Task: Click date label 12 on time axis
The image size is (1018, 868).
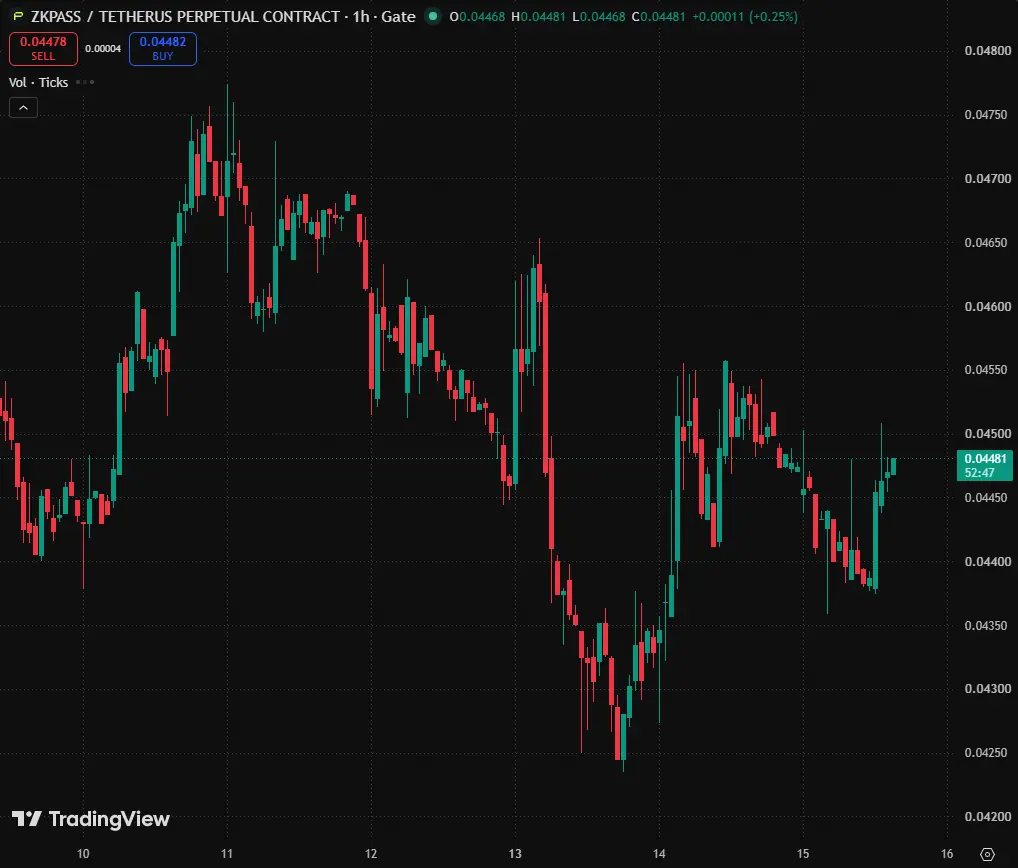Action: point(371,854)
